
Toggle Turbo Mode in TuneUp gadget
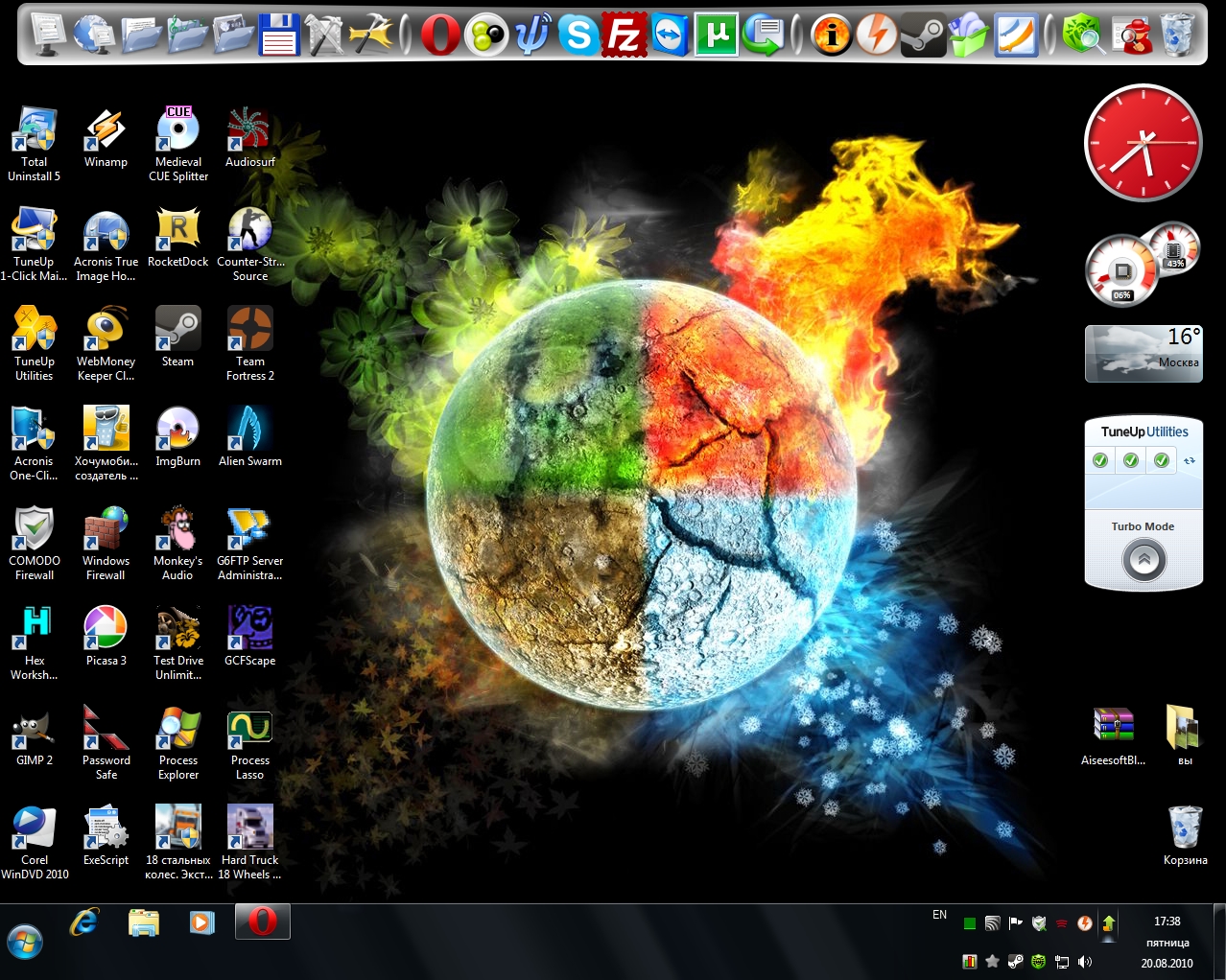pos(1143,559)
